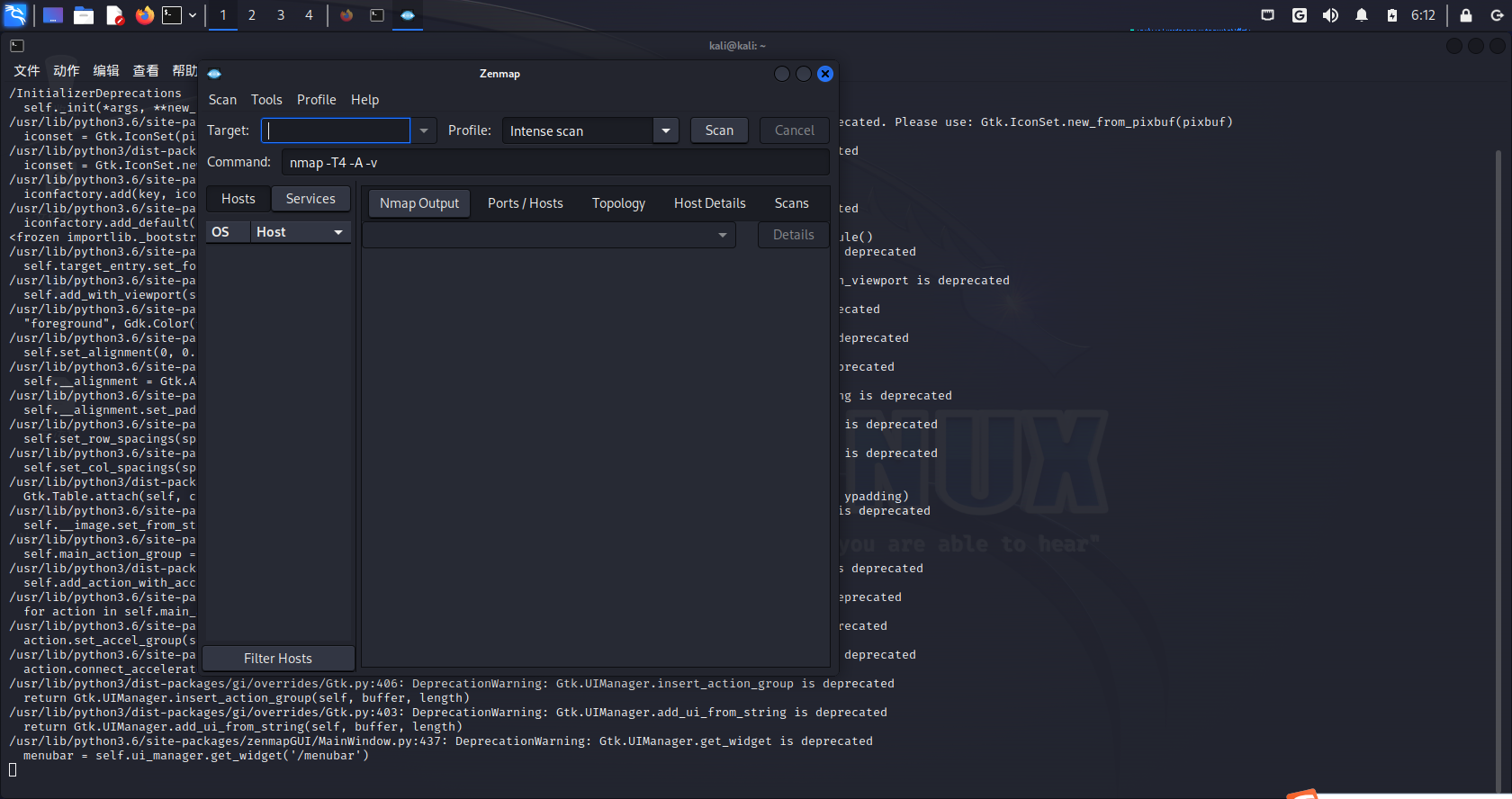Activate the Firefox window in taskbar
1512x799 pixels.
tap(346, 15)
